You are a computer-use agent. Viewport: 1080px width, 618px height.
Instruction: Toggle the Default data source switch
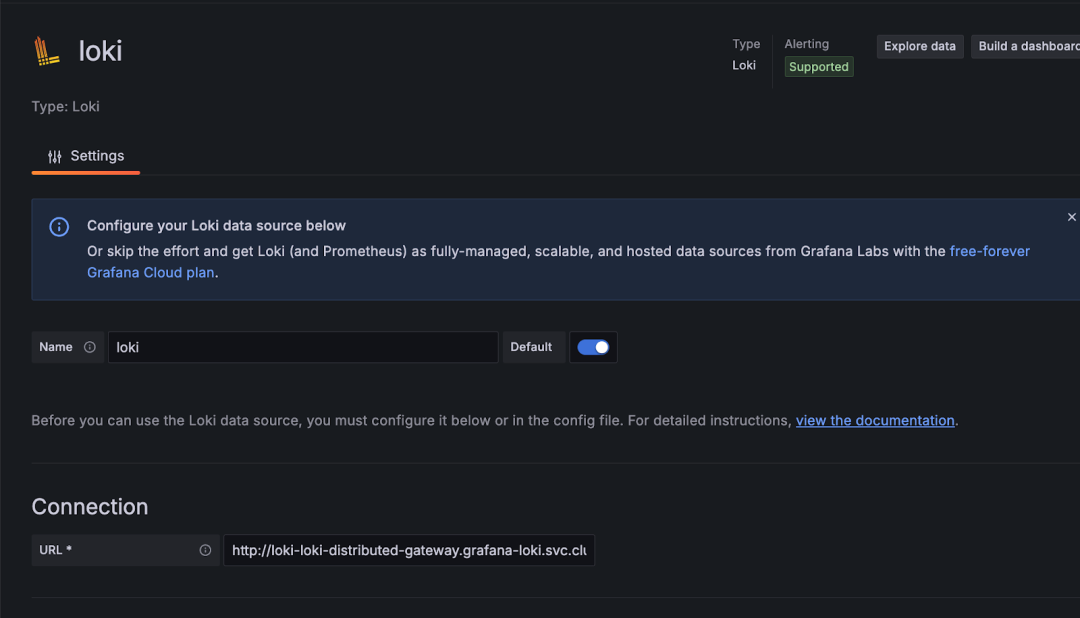593,347
